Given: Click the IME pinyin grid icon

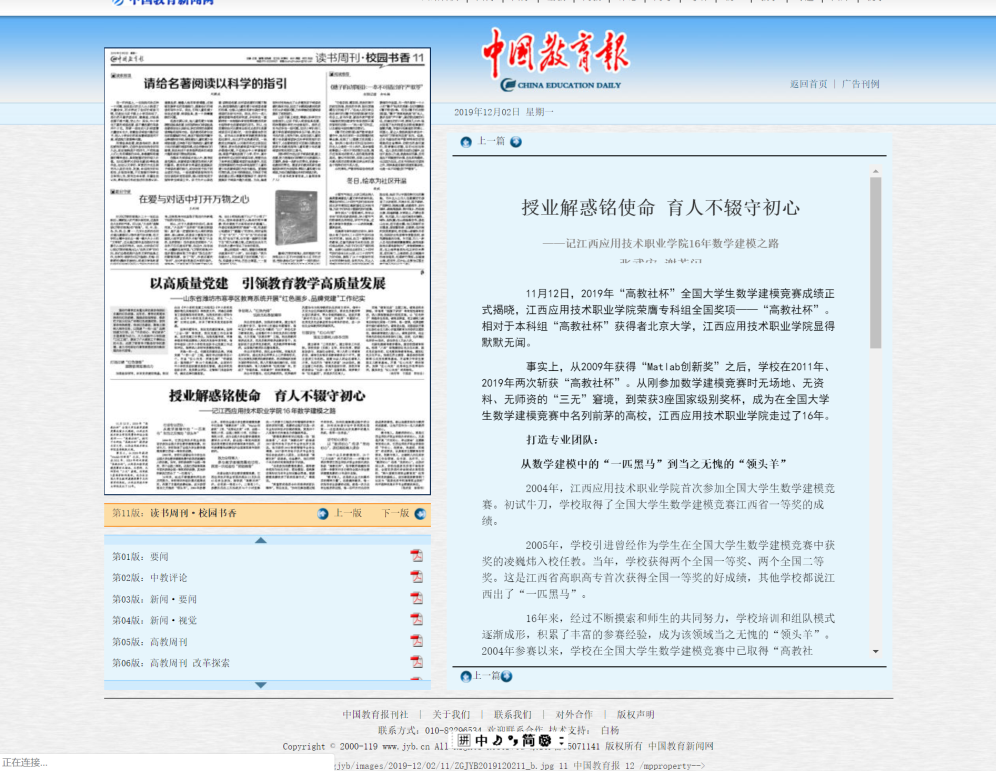Looking at the screenshot, I should [464, 741].
